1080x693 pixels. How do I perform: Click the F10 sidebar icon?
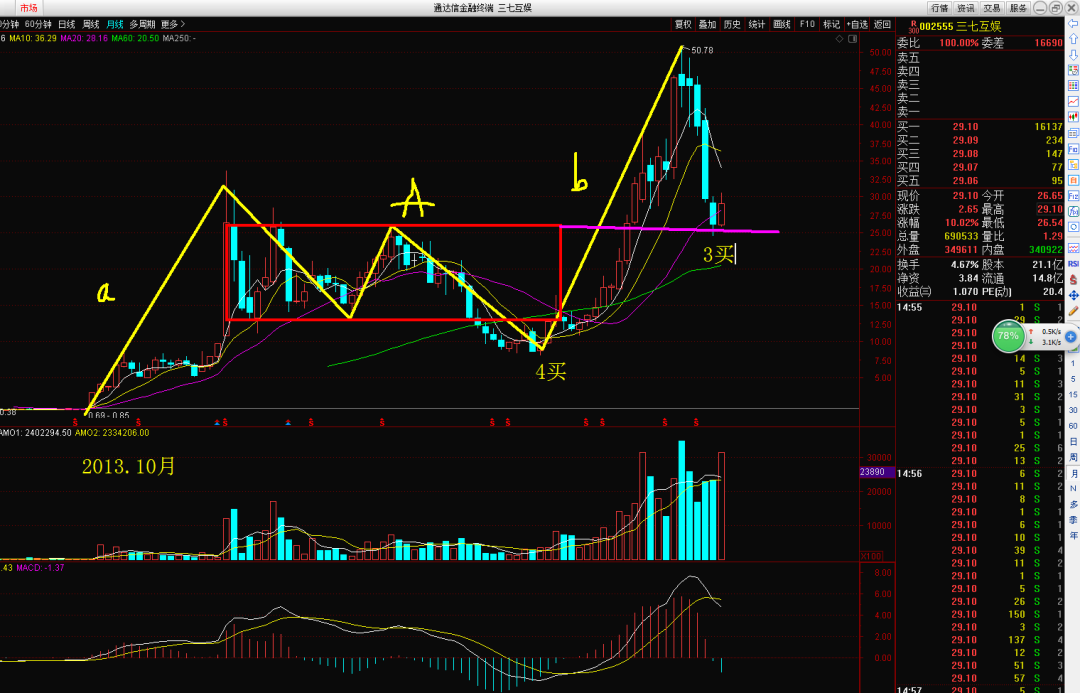1073,147
